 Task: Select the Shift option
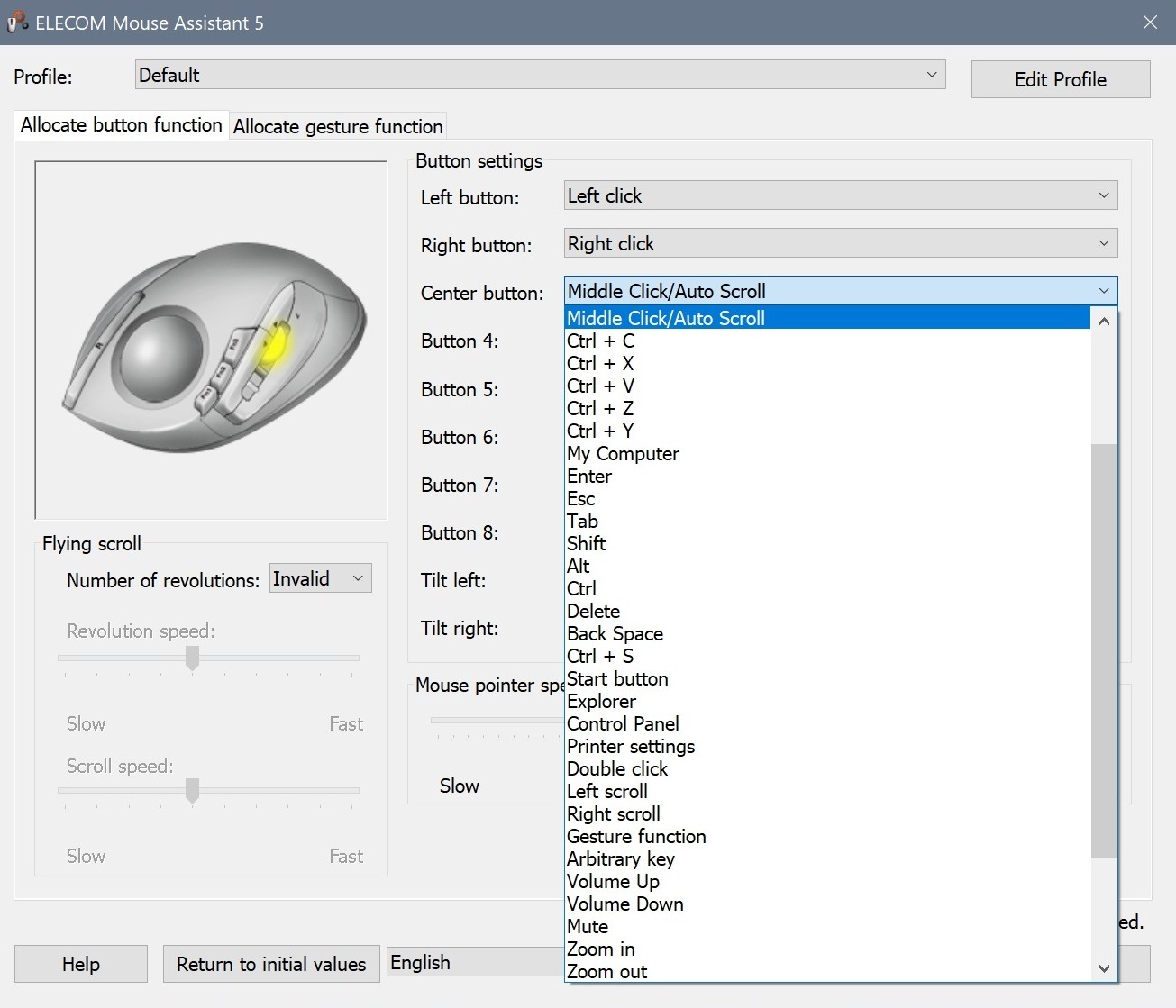tap(827, 543)
